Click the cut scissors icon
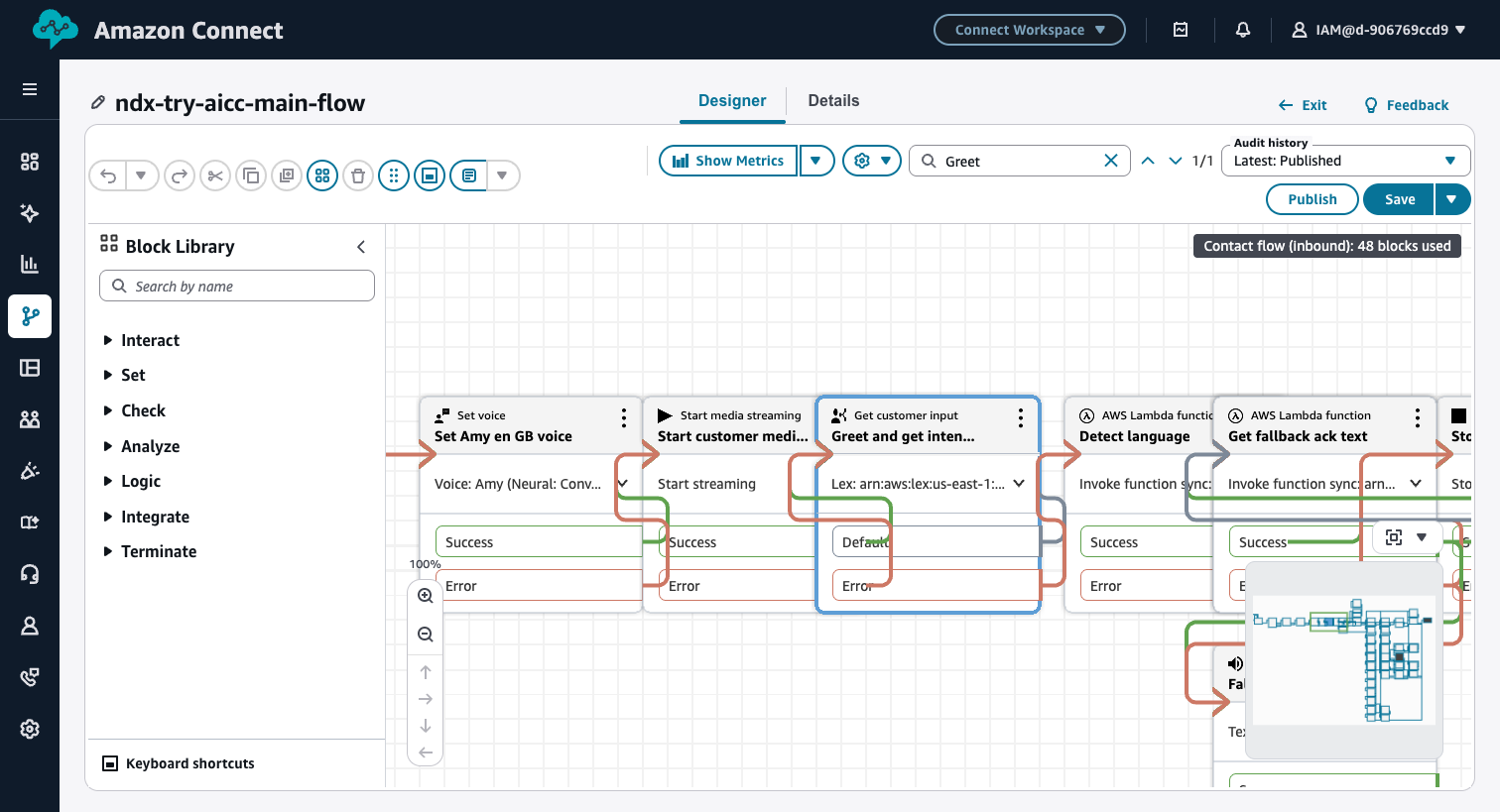This screenshot has width=1500, height=812. 215,175
